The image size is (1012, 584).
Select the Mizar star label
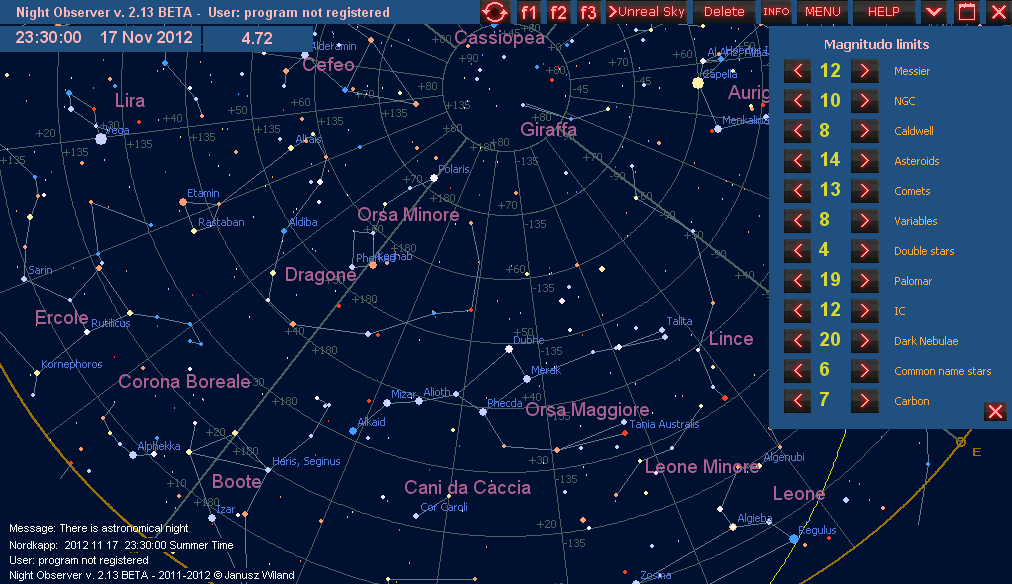pyautogui.click(x=403, y=394)
